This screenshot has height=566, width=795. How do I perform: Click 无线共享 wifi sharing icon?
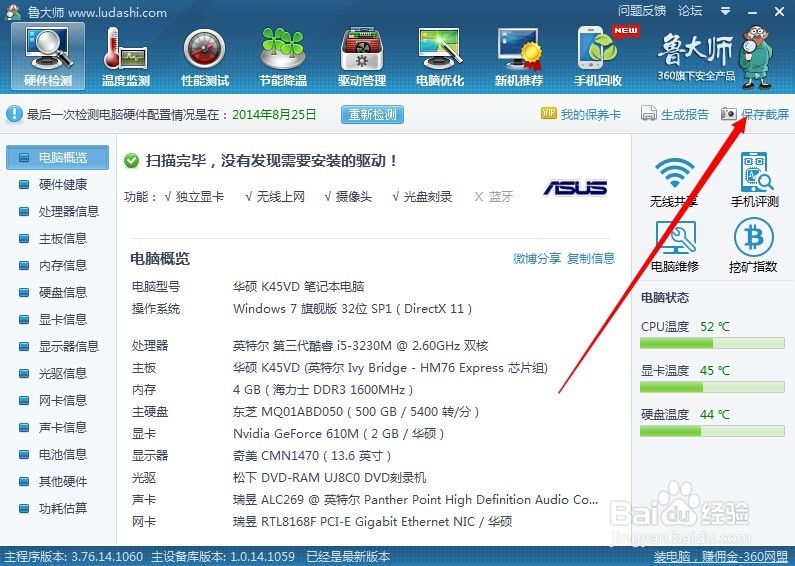coord(674,182)
